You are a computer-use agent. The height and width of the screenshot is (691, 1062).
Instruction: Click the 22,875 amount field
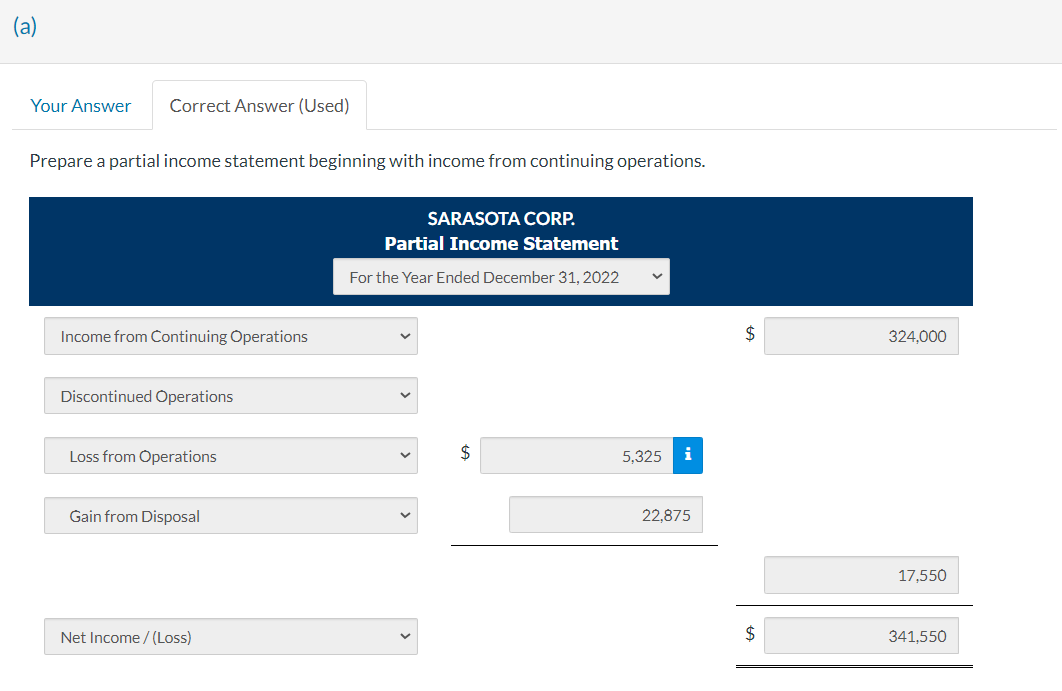point(605,514)
